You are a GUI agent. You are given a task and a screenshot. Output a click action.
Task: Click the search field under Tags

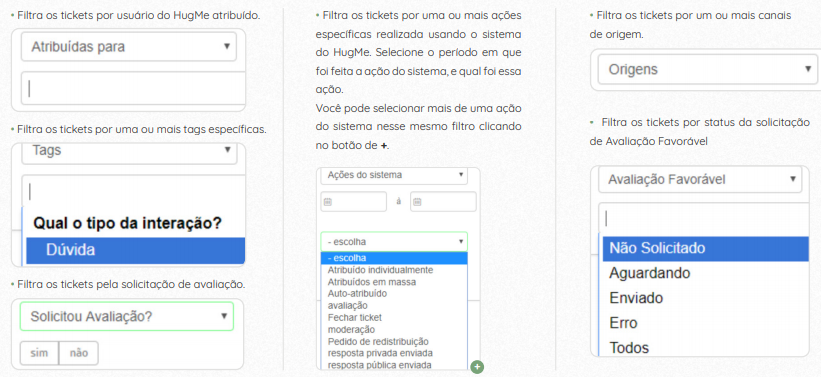[134, 191]
